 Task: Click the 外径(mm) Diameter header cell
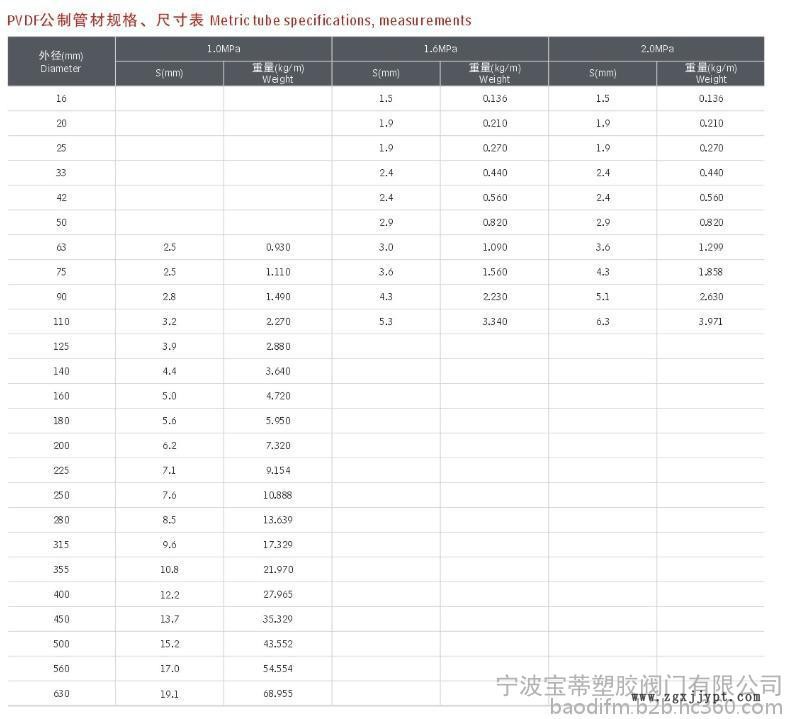tap(61, 61)
